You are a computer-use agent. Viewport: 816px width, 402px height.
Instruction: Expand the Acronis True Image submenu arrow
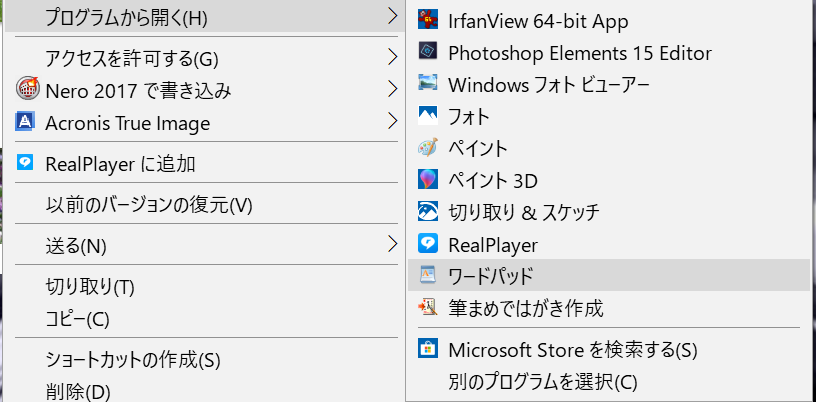393,121
